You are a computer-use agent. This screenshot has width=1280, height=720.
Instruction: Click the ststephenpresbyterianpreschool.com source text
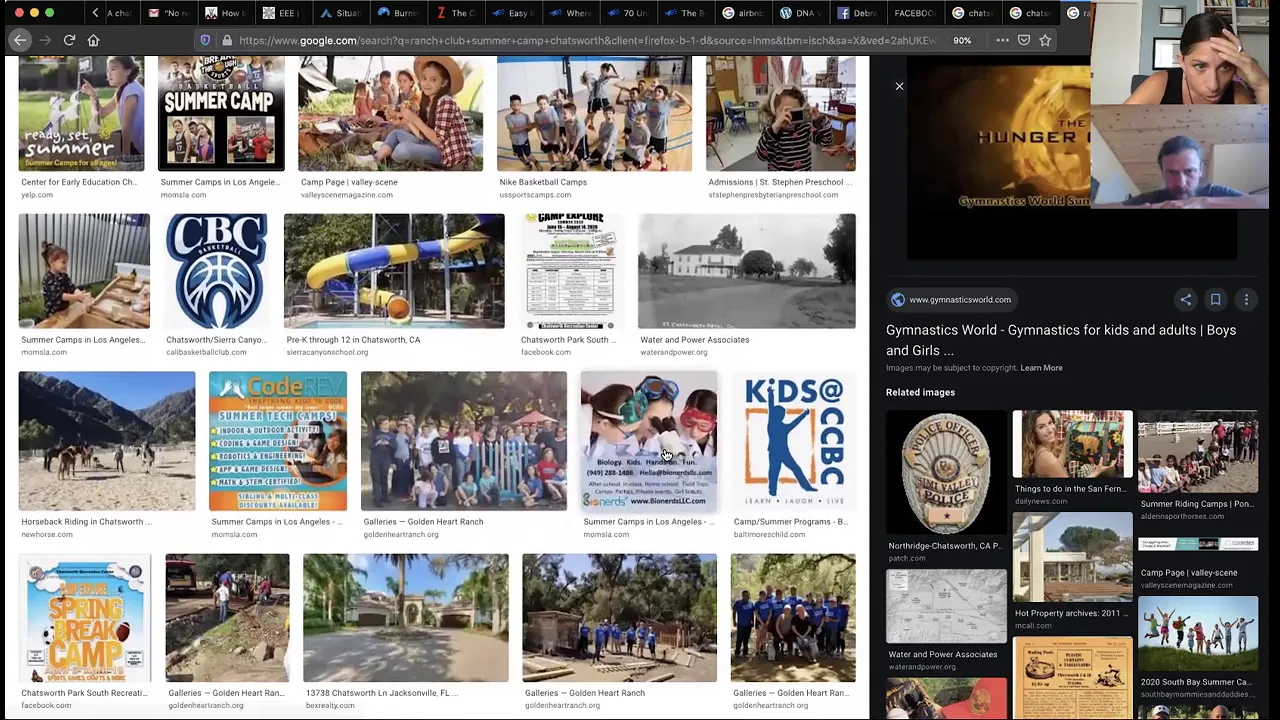773,195
